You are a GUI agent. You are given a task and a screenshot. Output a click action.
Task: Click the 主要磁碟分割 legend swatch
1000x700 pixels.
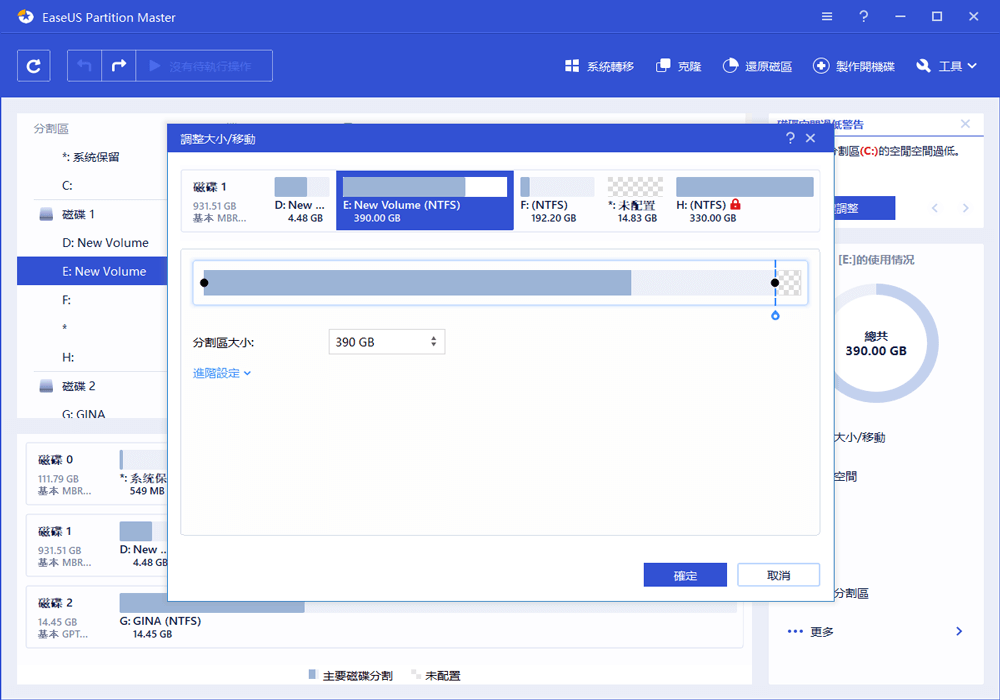[x=312, y=674]
